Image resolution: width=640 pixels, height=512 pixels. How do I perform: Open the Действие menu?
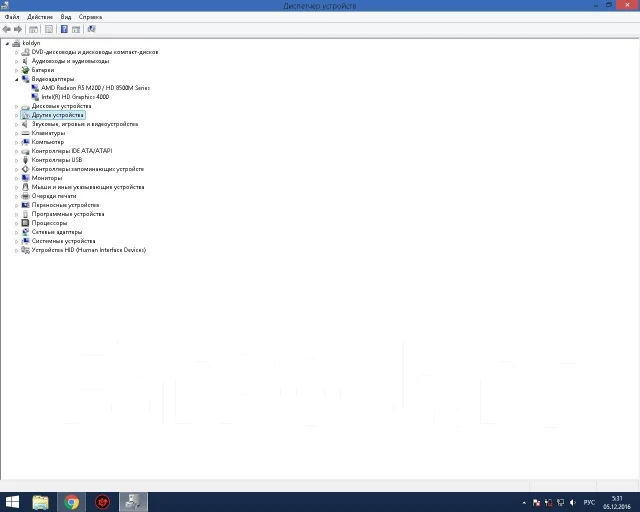40,17
